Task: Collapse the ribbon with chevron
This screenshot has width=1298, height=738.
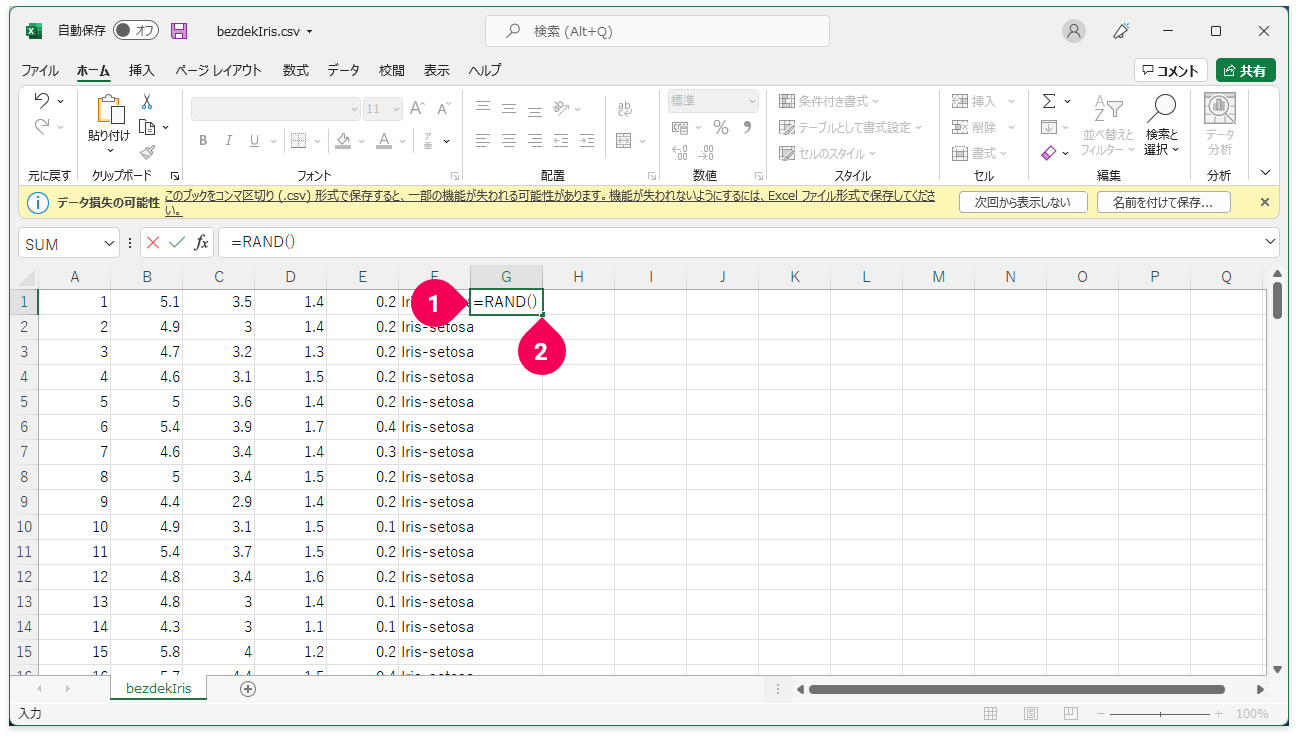Action: pos(1266,172)
